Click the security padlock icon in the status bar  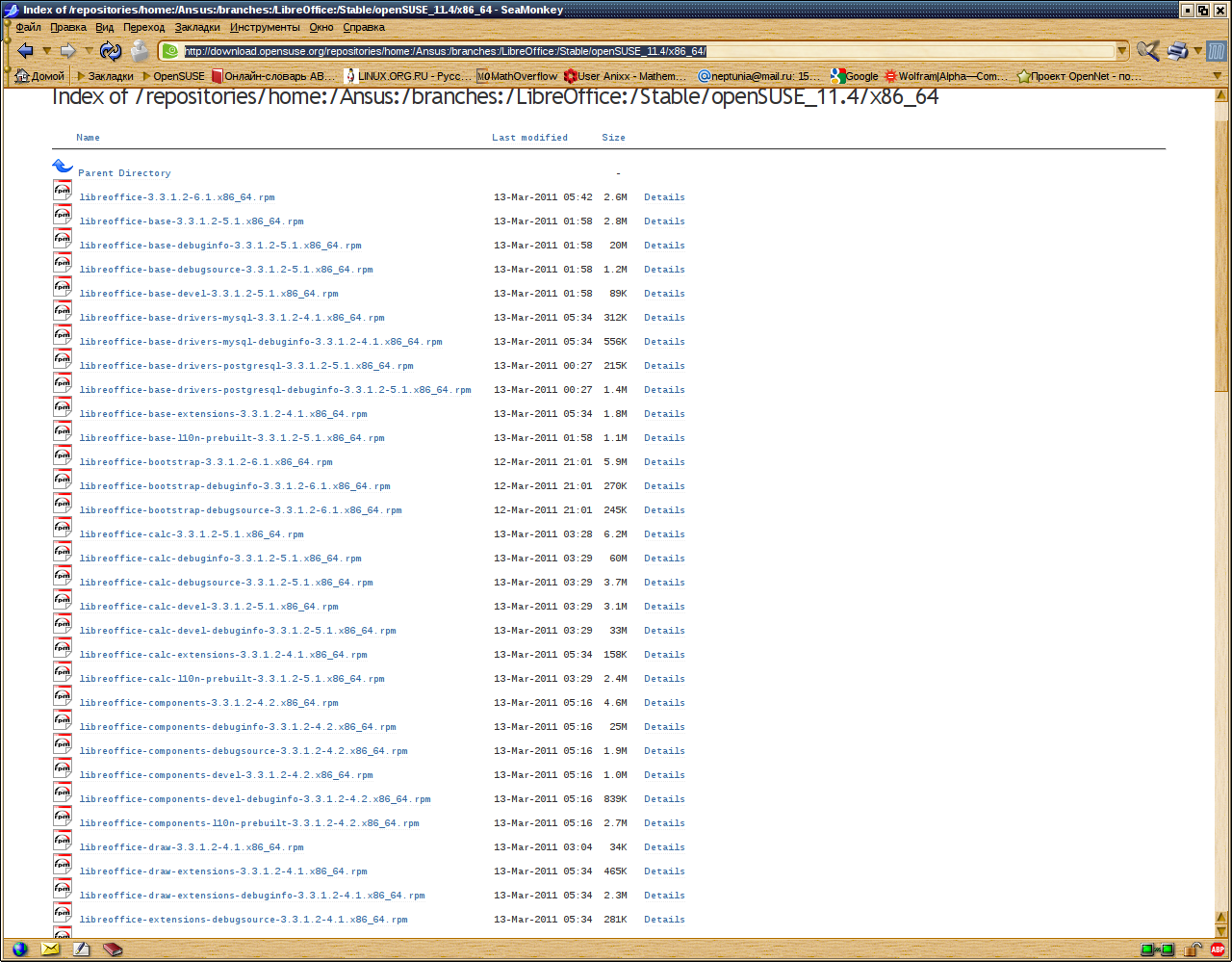tap(1193, 949)
